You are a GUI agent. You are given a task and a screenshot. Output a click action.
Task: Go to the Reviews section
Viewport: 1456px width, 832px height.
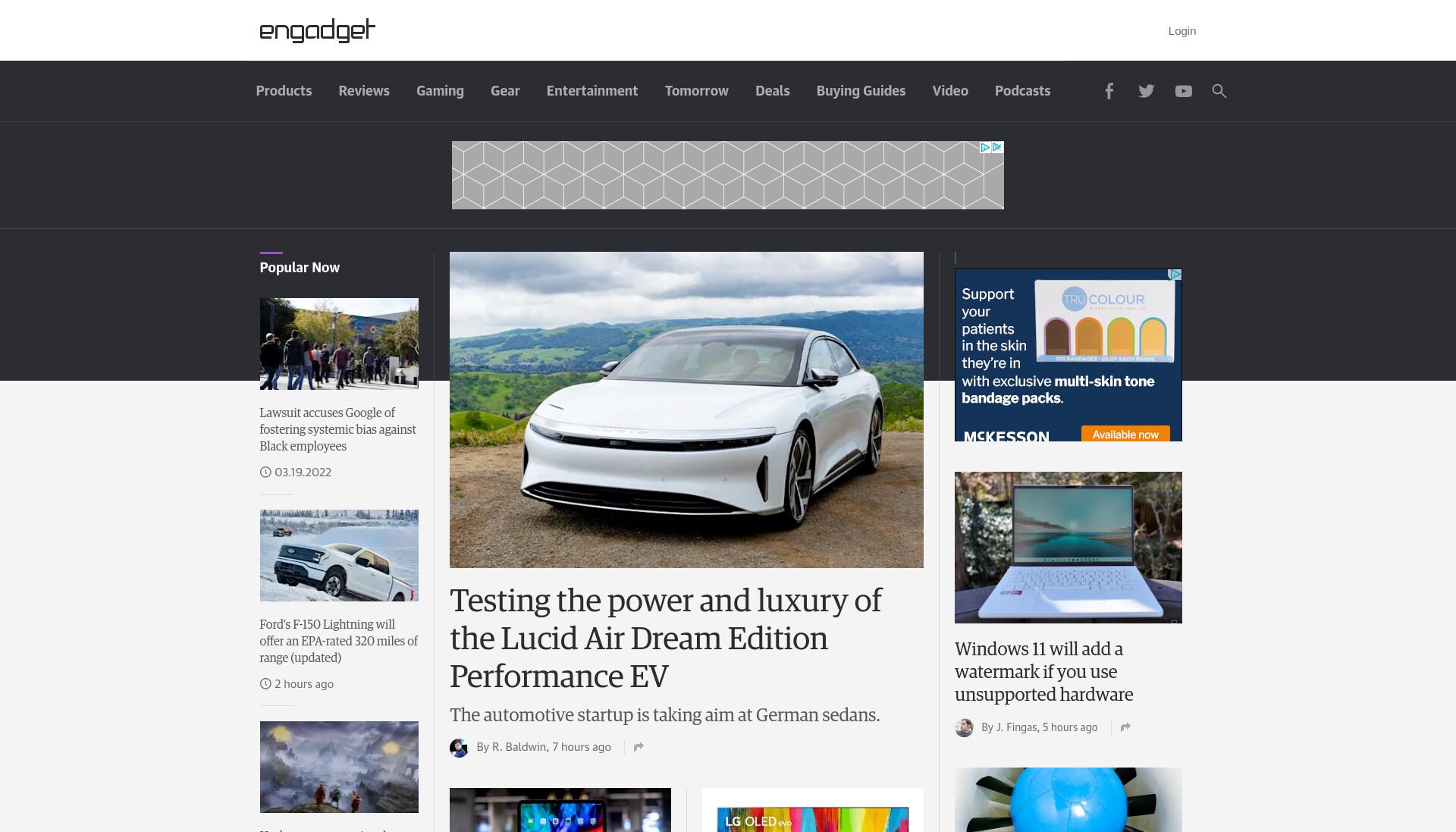coord(364,91)
